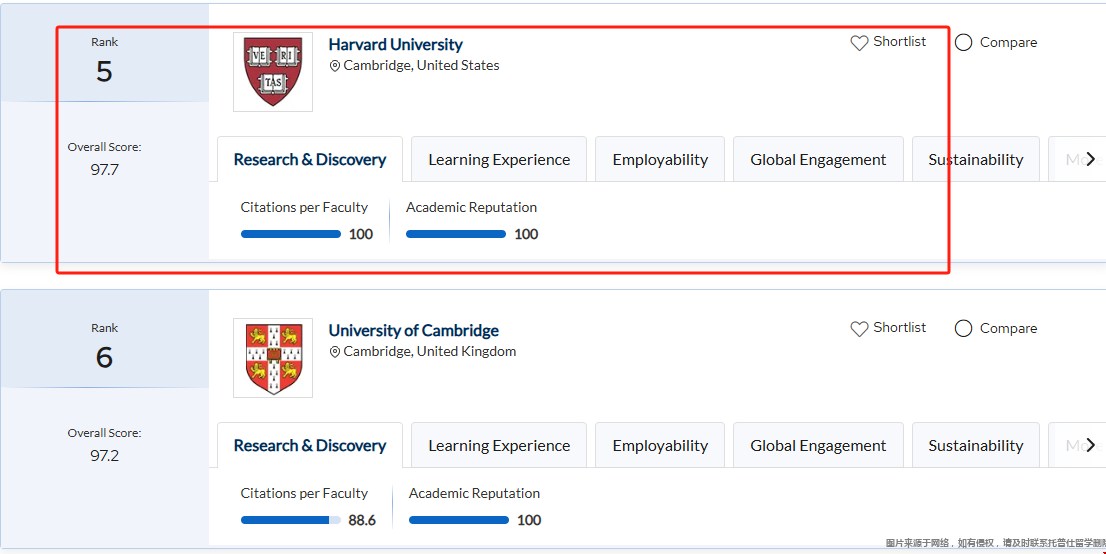Select Harvard's Research & Discovery tab
1106x554 pixels.
pos(310,160)
